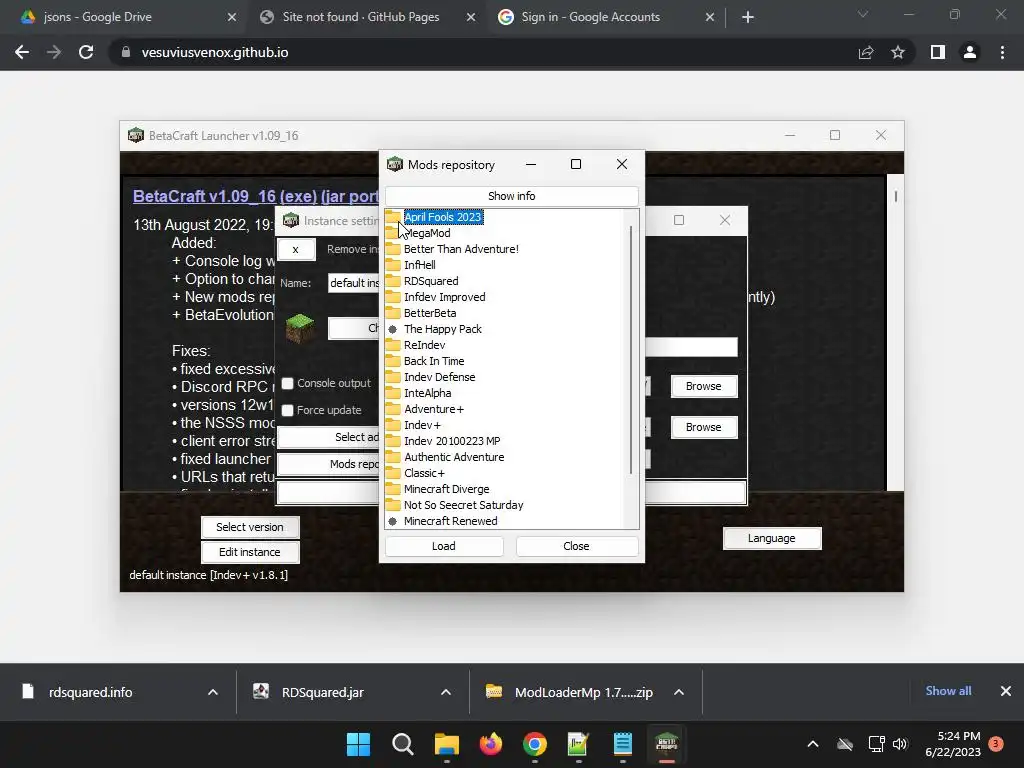Screen dimensions: 1024x768
Task: Open ModLoaderMp zip download options chevron
Action: (679, 692)
